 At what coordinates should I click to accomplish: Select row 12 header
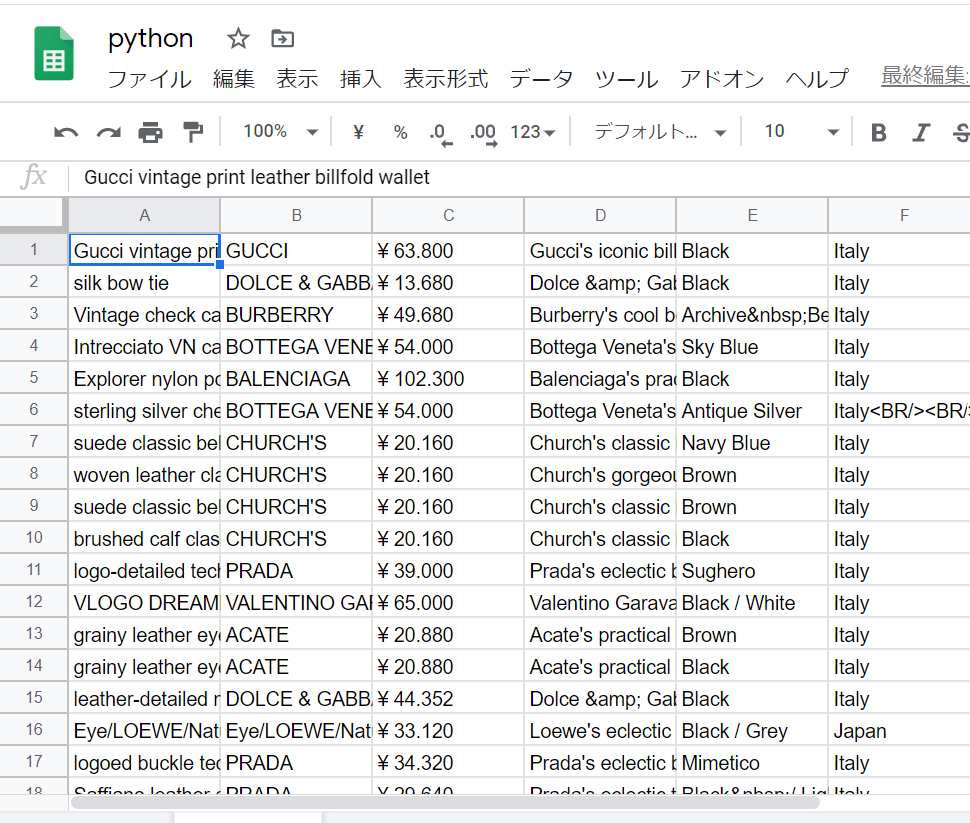click(x=34, y=602)
